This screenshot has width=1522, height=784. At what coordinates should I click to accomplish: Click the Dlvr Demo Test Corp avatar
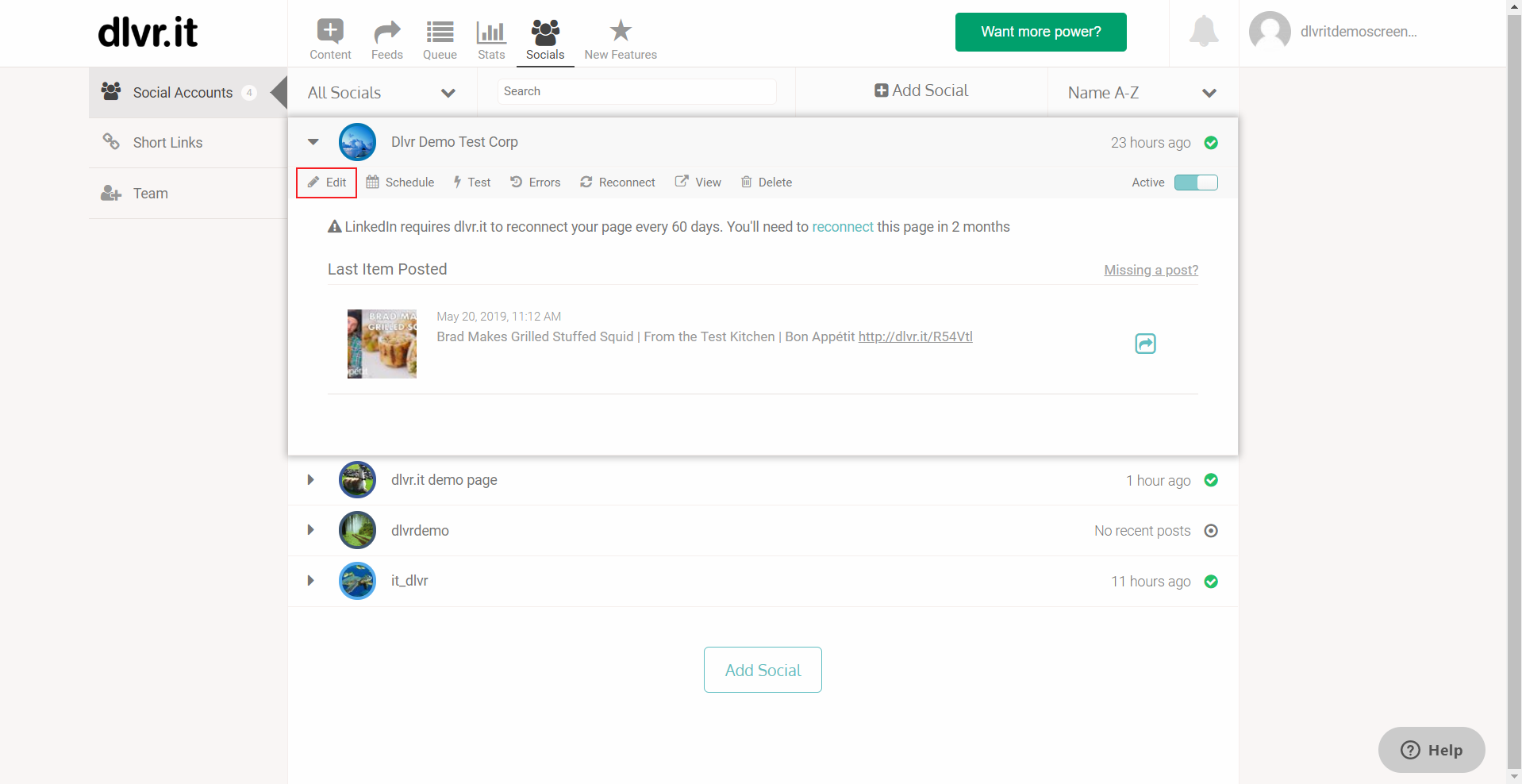[x=357, y=142]
